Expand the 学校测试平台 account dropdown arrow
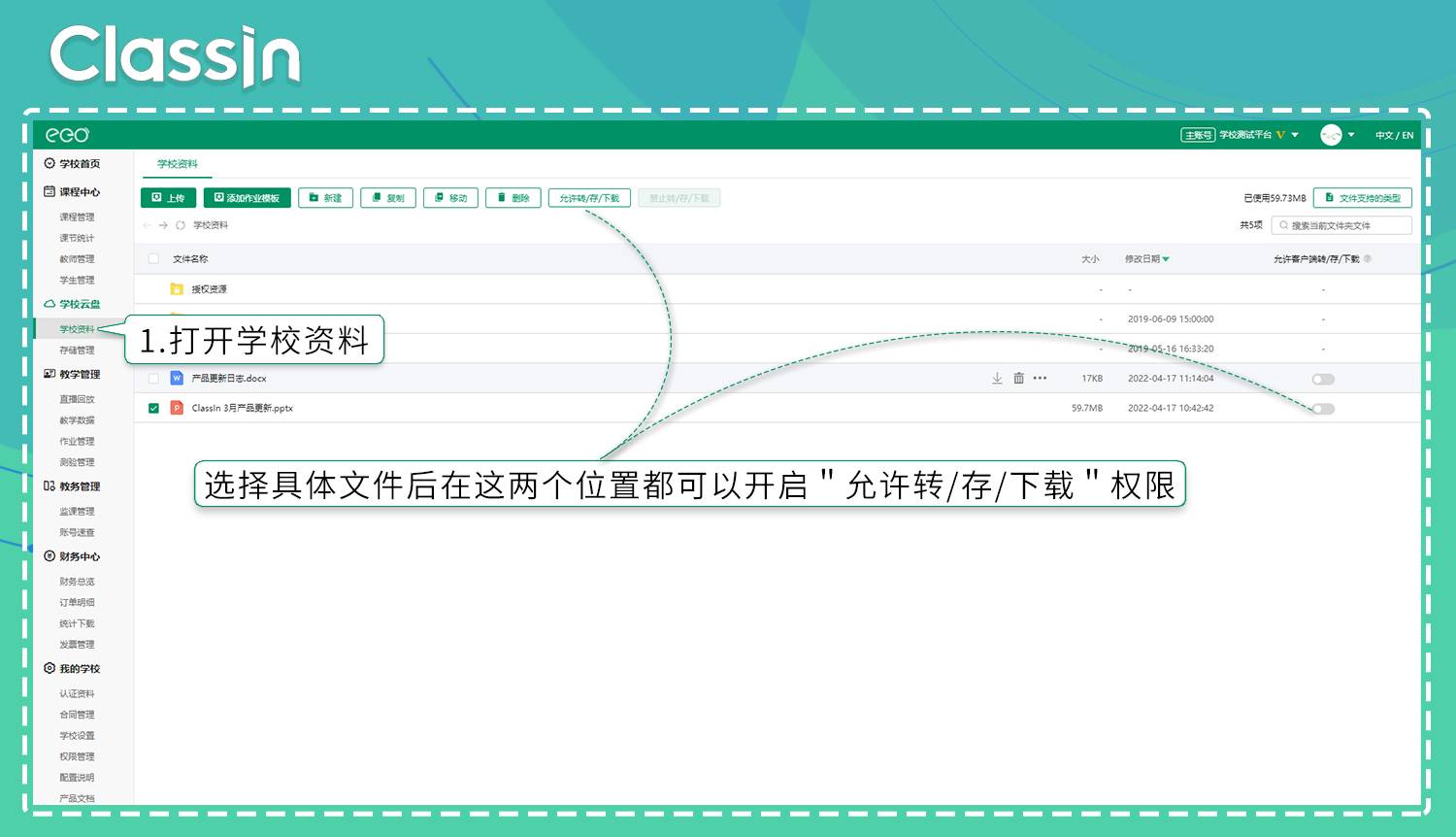 pyautogui.click(x=1295, y=135)
